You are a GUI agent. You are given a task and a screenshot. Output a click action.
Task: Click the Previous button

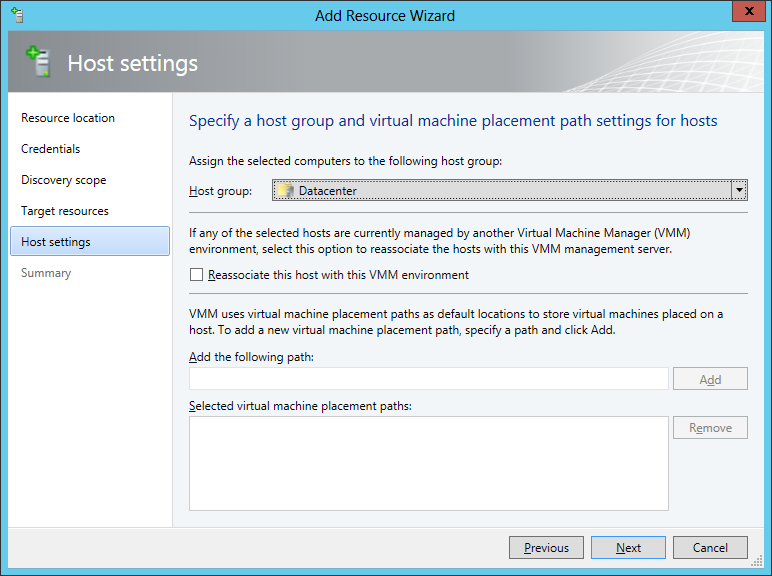tap(546, 547)
